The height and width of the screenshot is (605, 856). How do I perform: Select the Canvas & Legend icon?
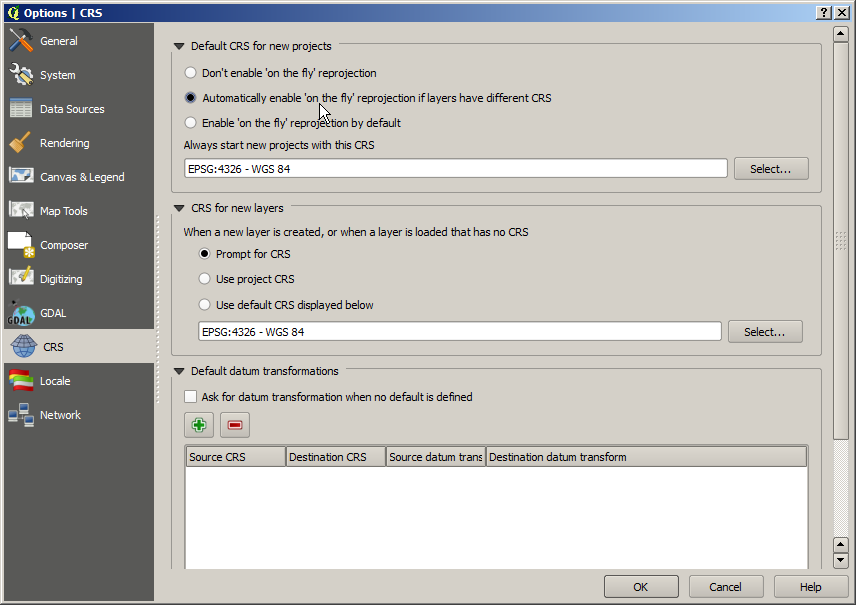point(22,176)
